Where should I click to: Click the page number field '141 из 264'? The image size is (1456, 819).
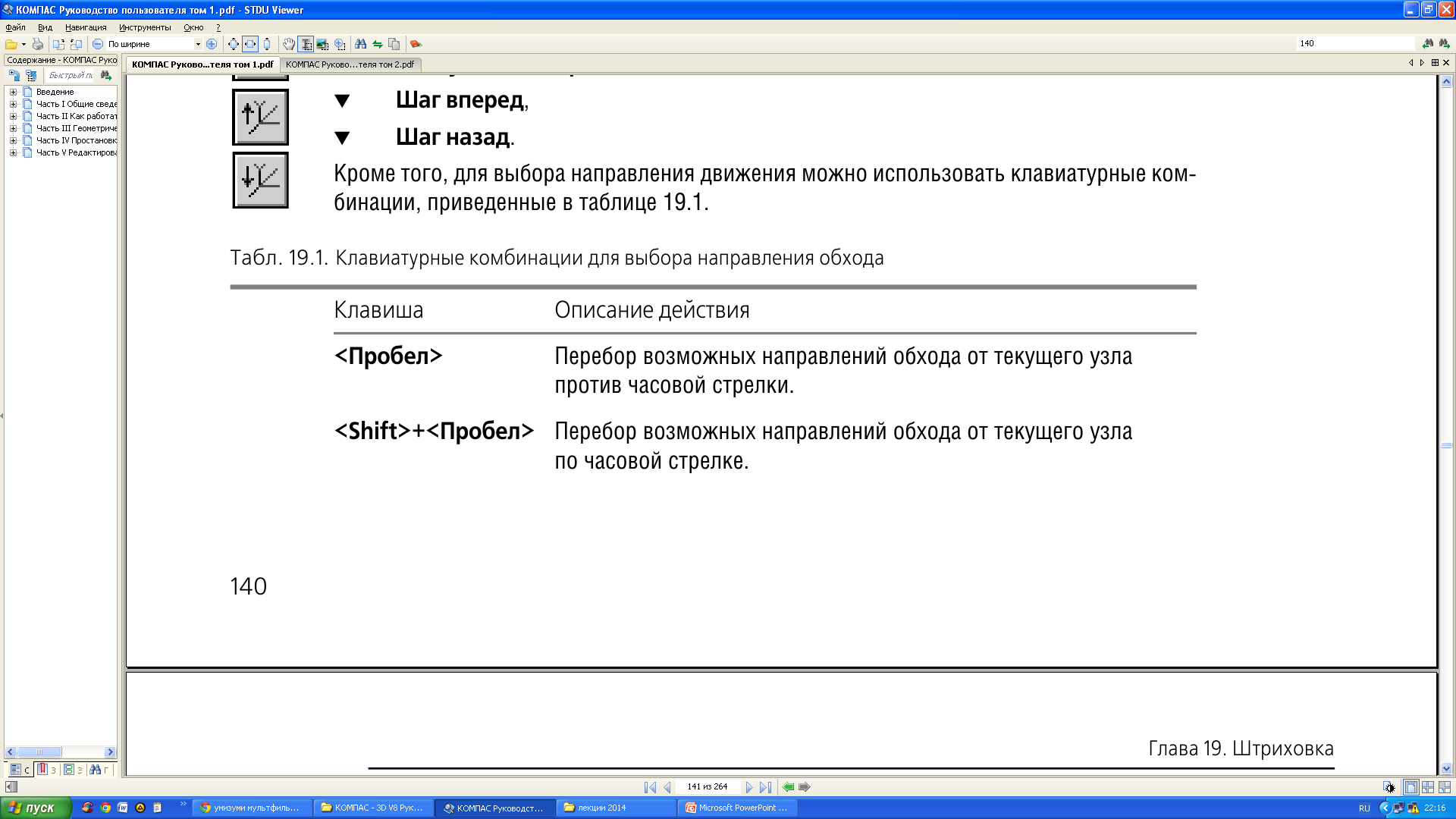point(708,787)
